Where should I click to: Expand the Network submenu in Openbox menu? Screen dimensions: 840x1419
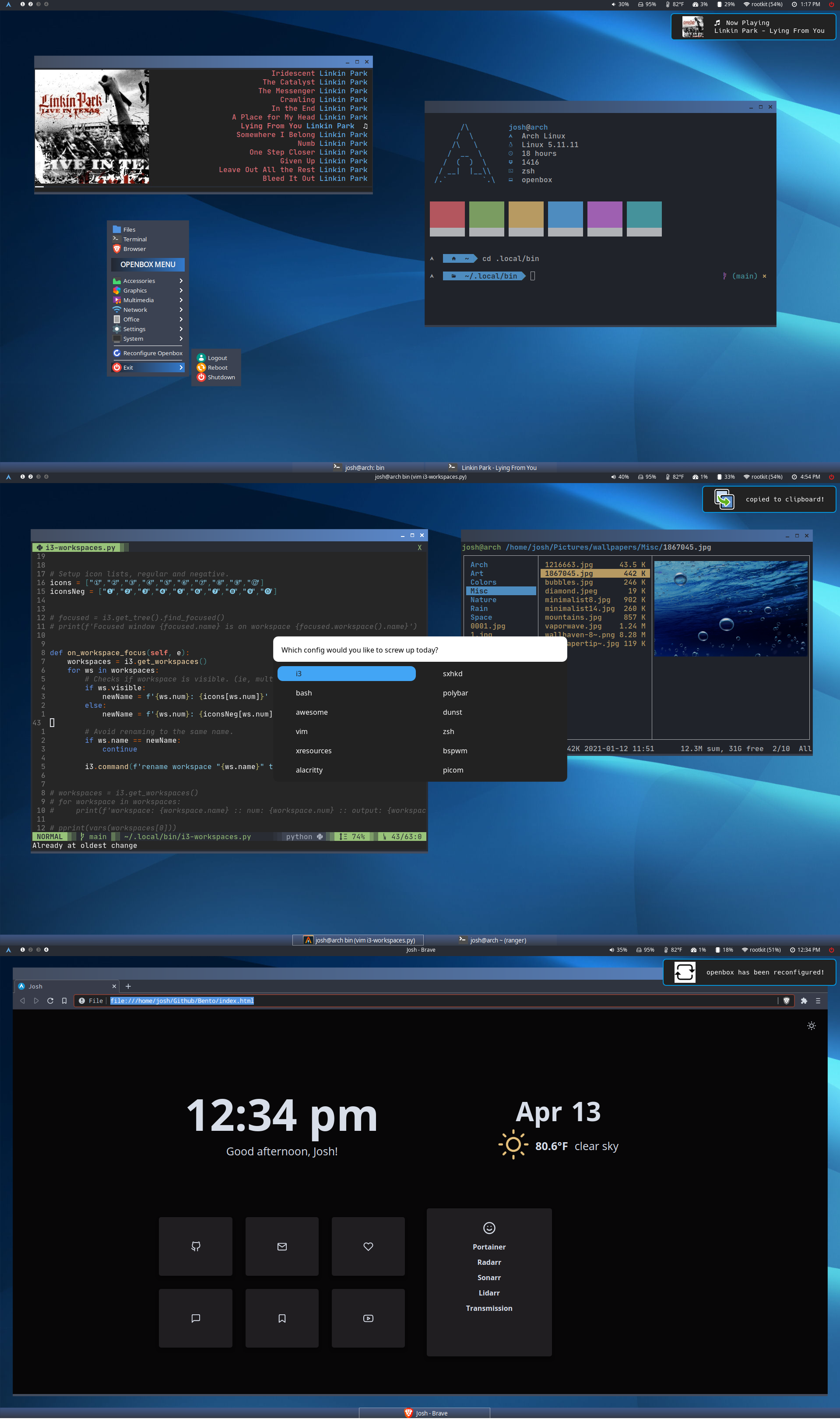point(136,310)
